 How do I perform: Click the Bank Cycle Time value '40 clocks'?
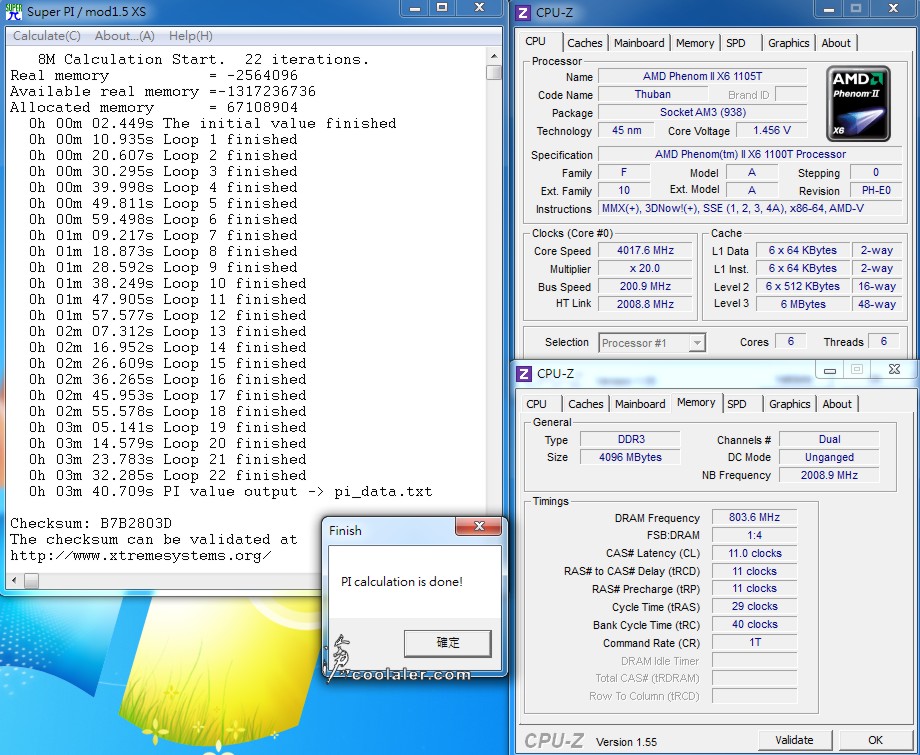point(755,625)
